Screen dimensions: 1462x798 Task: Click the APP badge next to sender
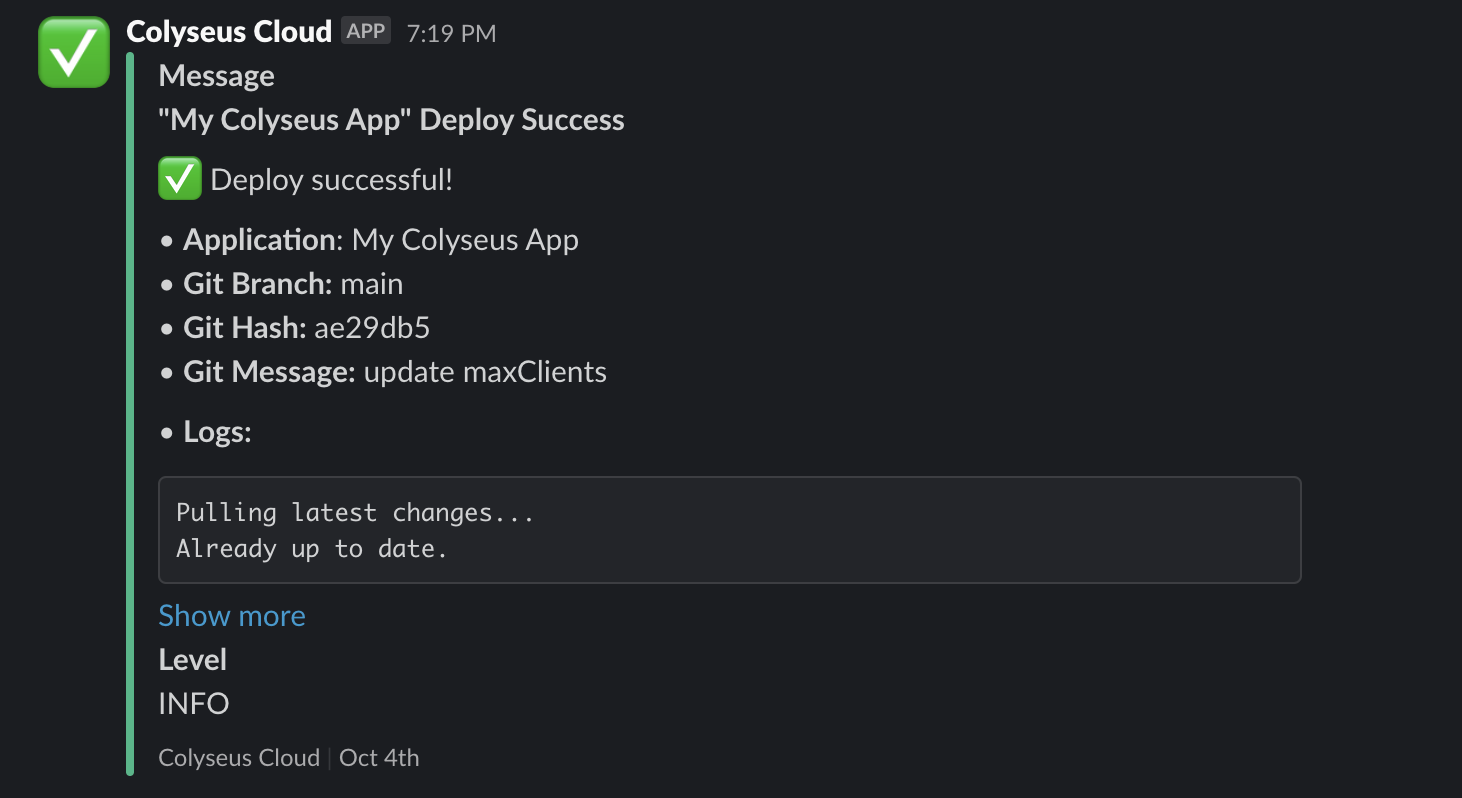click(x=366, y=31)
